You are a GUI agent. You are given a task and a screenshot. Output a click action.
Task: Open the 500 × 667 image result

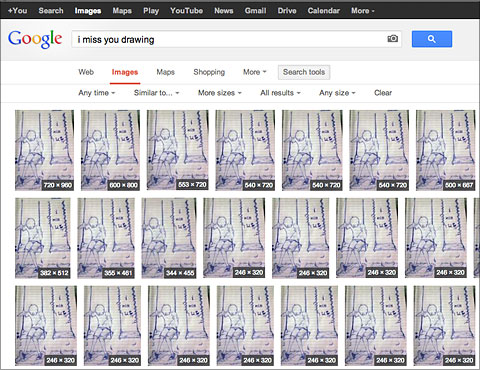(446, 150)
